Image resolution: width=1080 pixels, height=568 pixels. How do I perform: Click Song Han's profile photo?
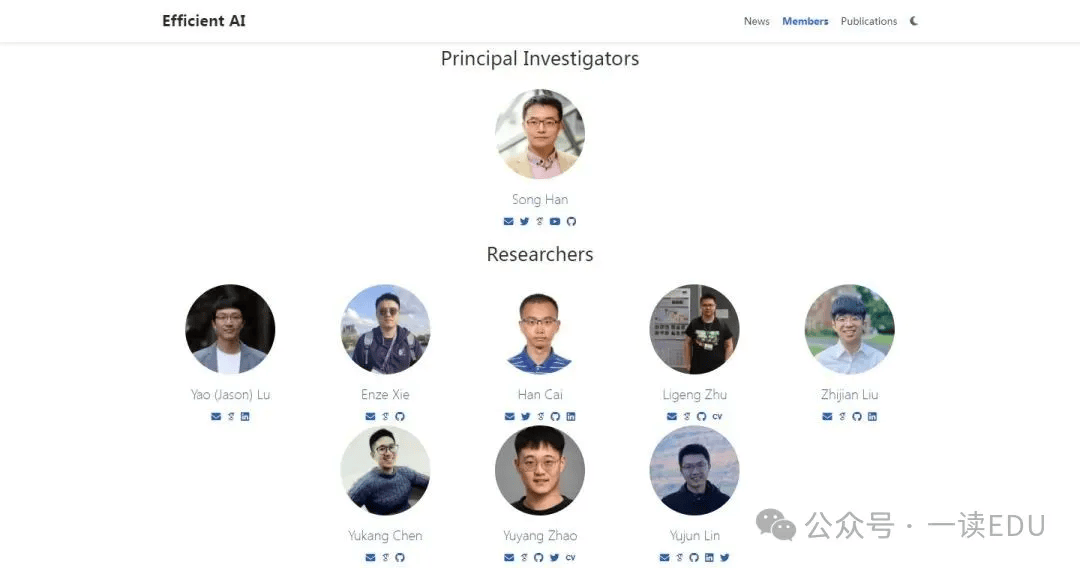coord(540,134)
